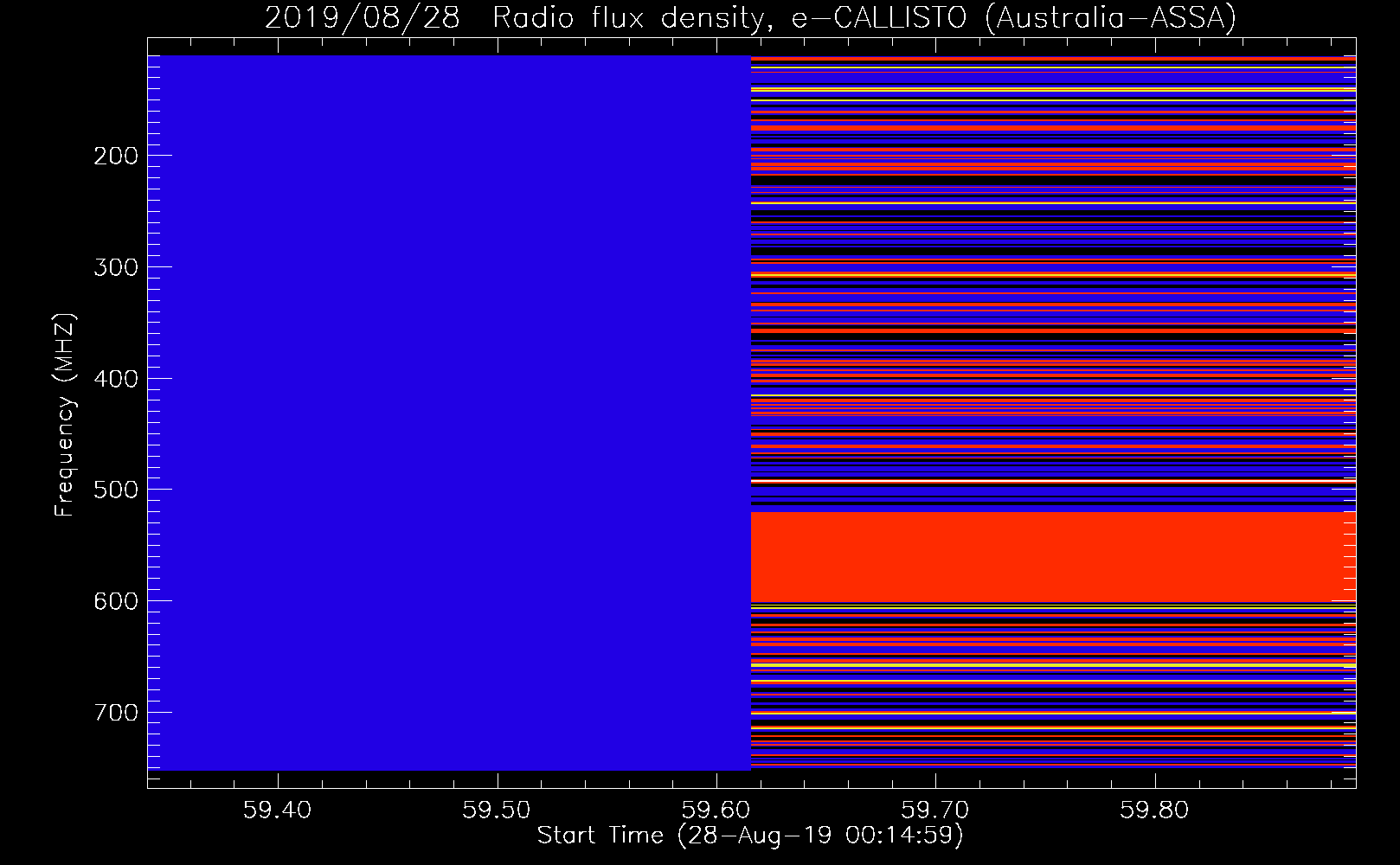Click the wide red band near 550 MHz
The height and width of the screenshot is (865, 1400).
coord(1053,557)
